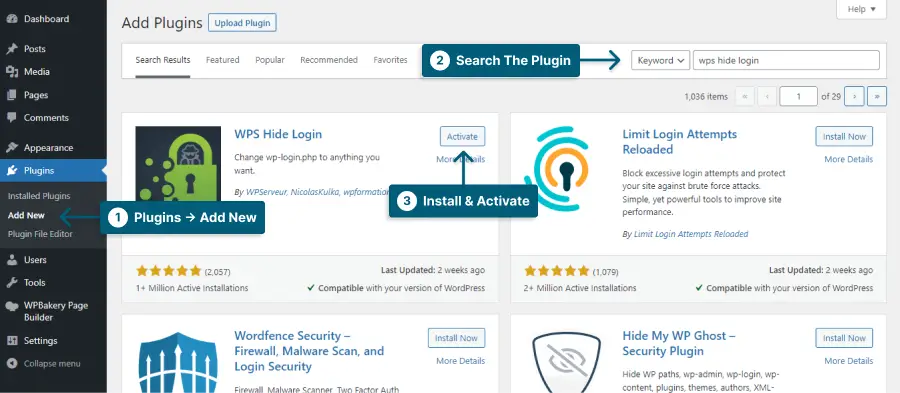Open the Popular plugins tab
Viewport: 900px width, 393px height.
(270, 60)
